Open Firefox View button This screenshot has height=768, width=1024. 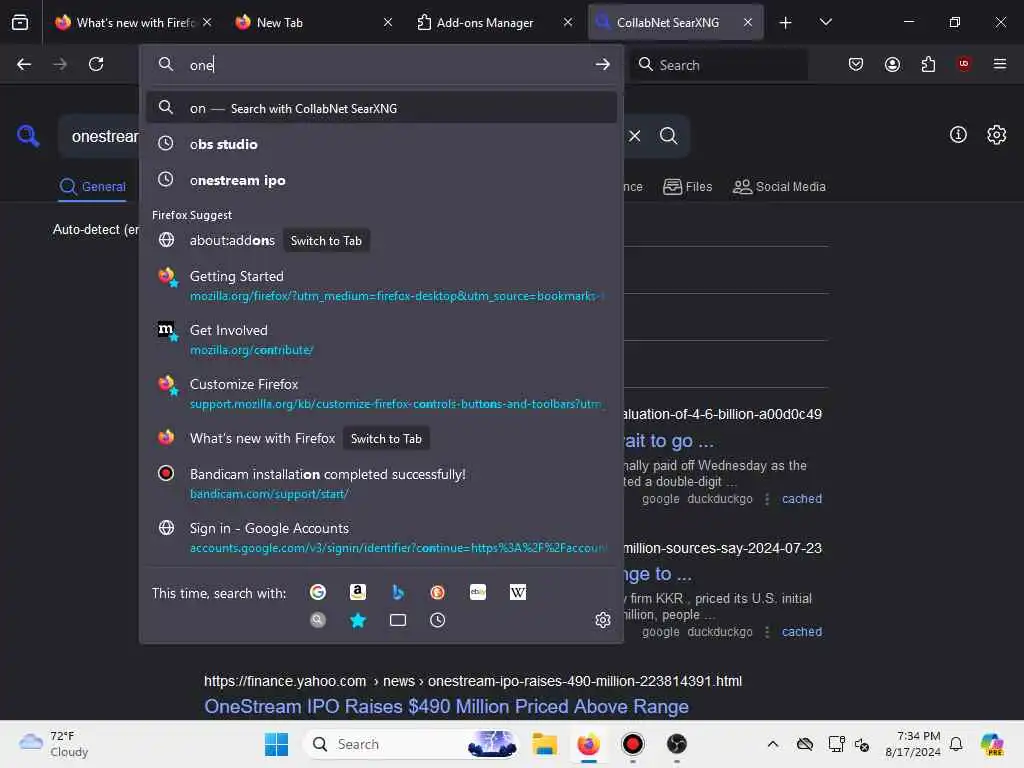point(20,22)
